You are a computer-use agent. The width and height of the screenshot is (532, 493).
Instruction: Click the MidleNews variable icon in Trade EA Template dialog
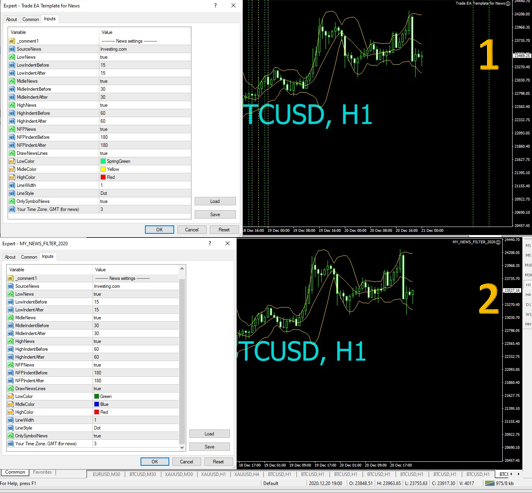[x=12, y=81]
